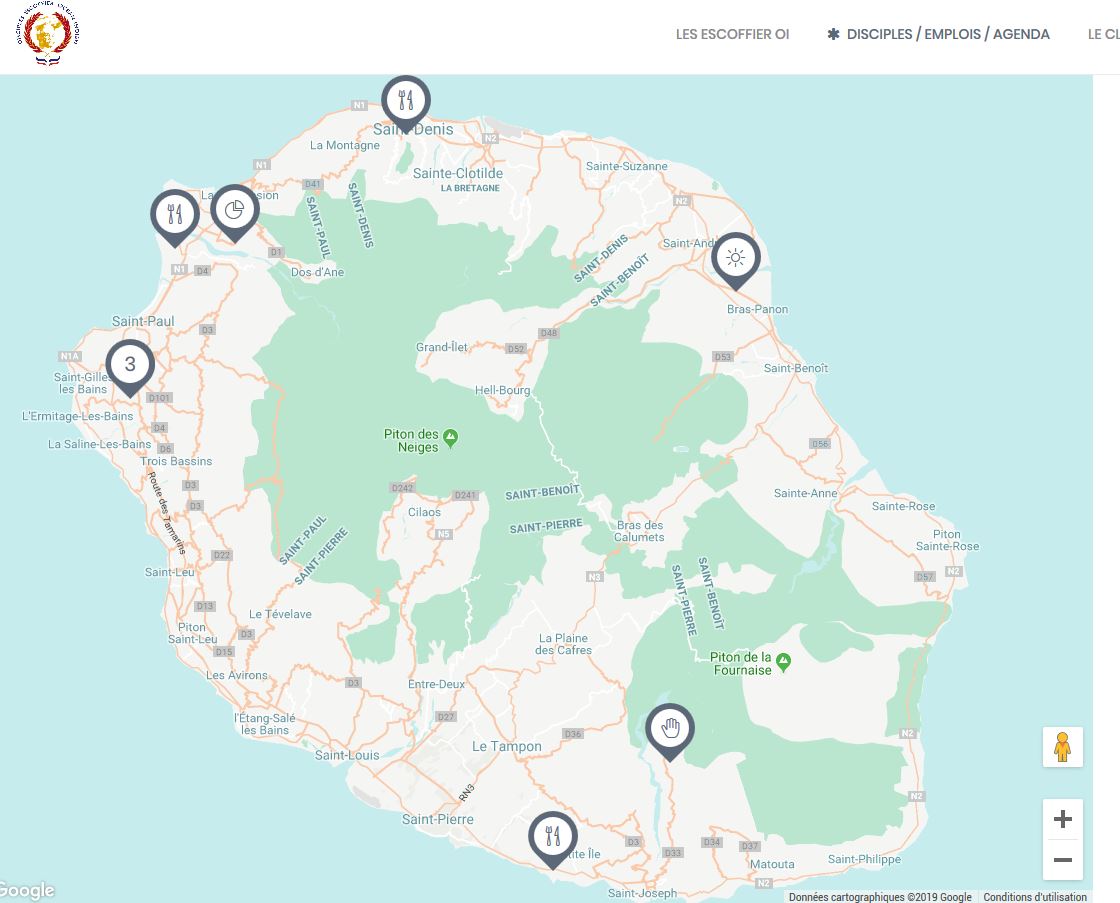Click the Sainte-Clotilde label
The height and width of the screenshot is (903, 1120).
pyautogui.click(x=458, y=174)
